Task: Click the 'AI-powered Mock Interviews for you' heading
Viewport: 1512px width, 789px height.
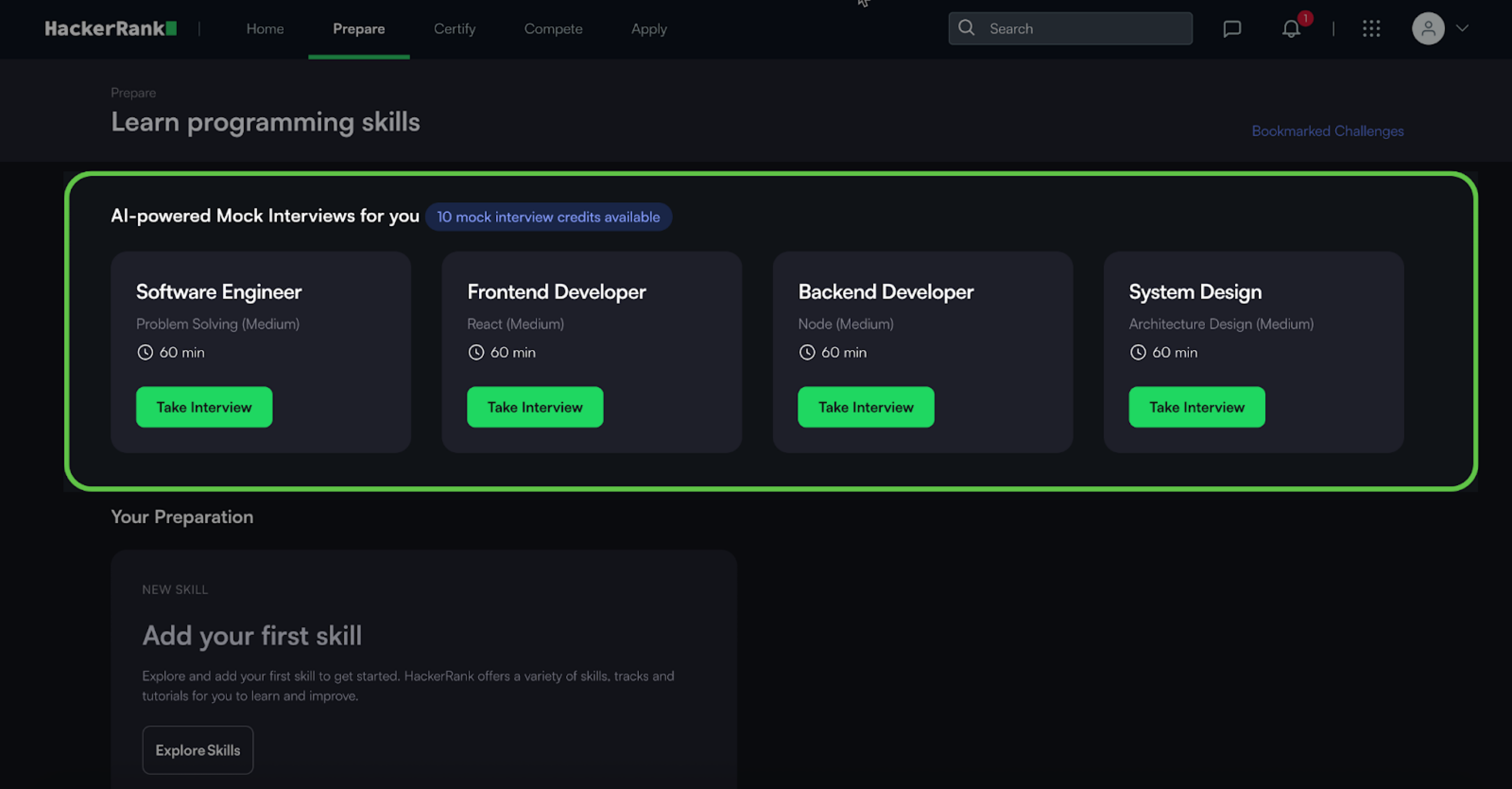Action: [x=265, y=216]
